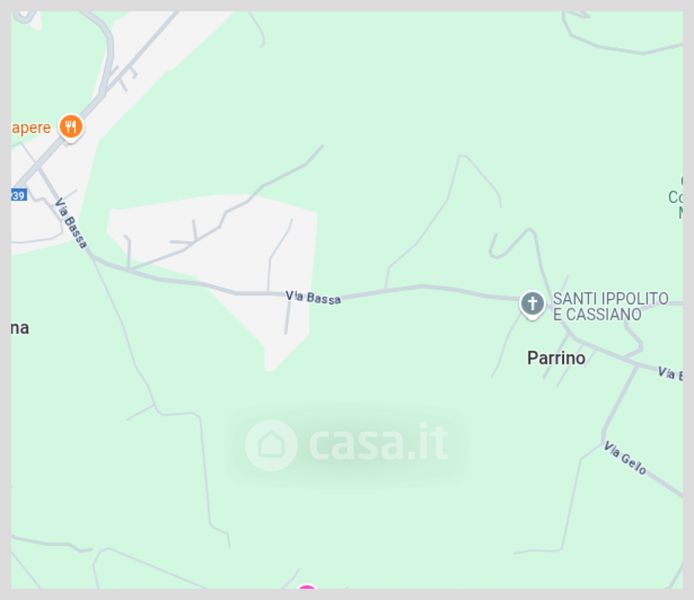Click the casa.it house logo watermark
The width and height of the screenshot is (694, 600).
[271, 445]
